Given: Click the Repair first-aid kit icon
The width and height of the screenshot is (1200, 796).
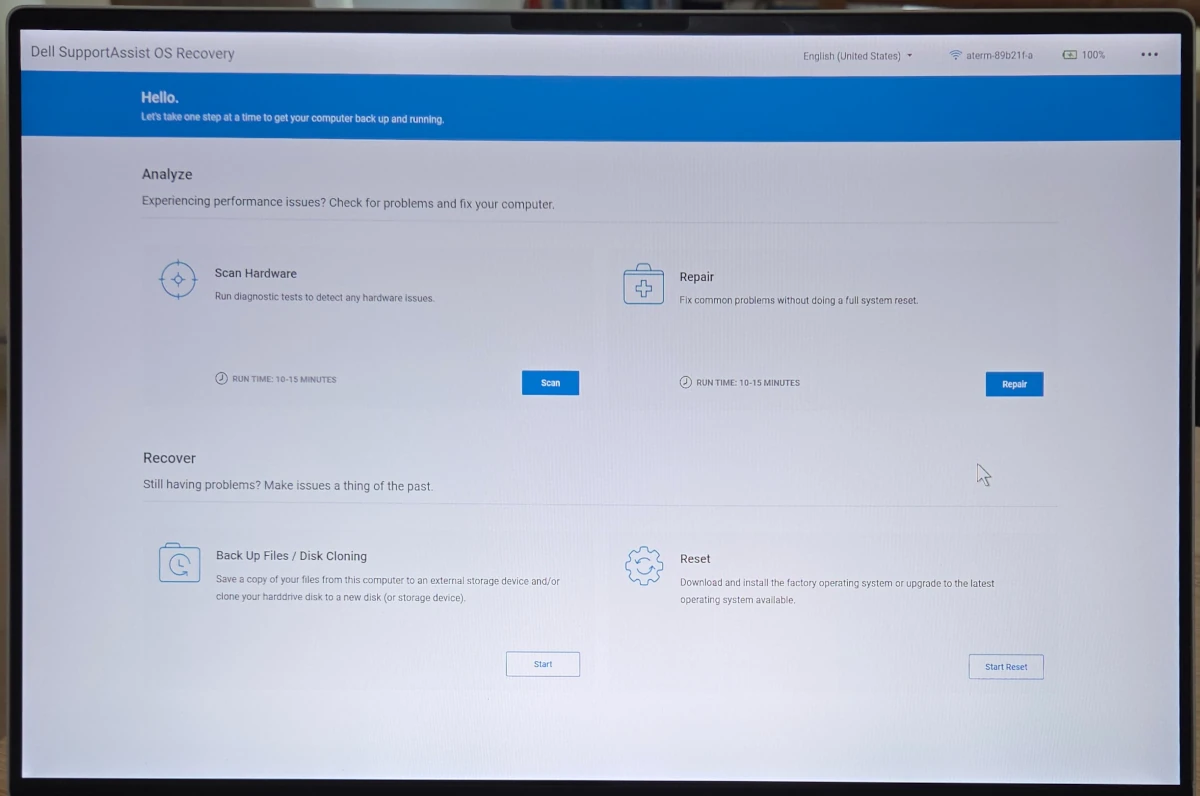Looking at the screenshot, I should pos(643,285).
